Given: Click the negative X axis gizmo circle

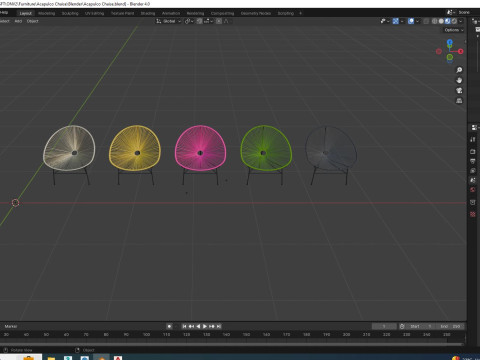Looking at the screenshot, I should (x=439, y=51).
